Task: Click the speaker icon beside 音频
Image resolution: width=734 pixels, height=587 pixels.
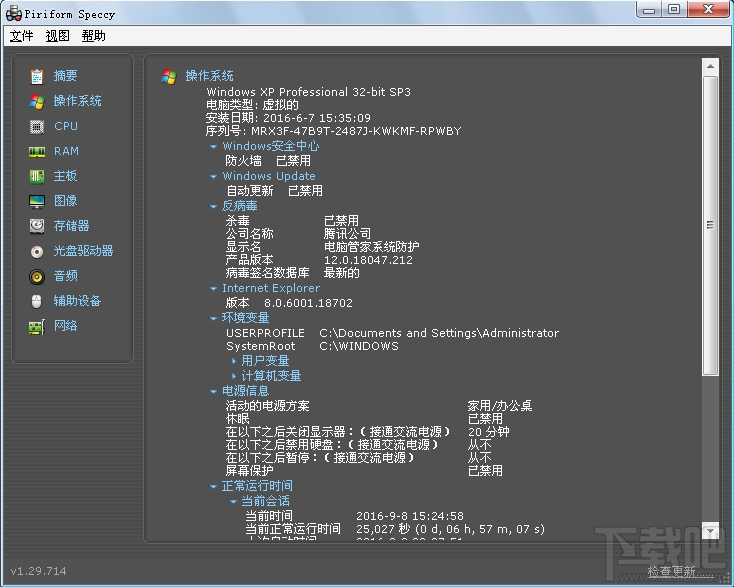Action: click(x=37, y=276)
